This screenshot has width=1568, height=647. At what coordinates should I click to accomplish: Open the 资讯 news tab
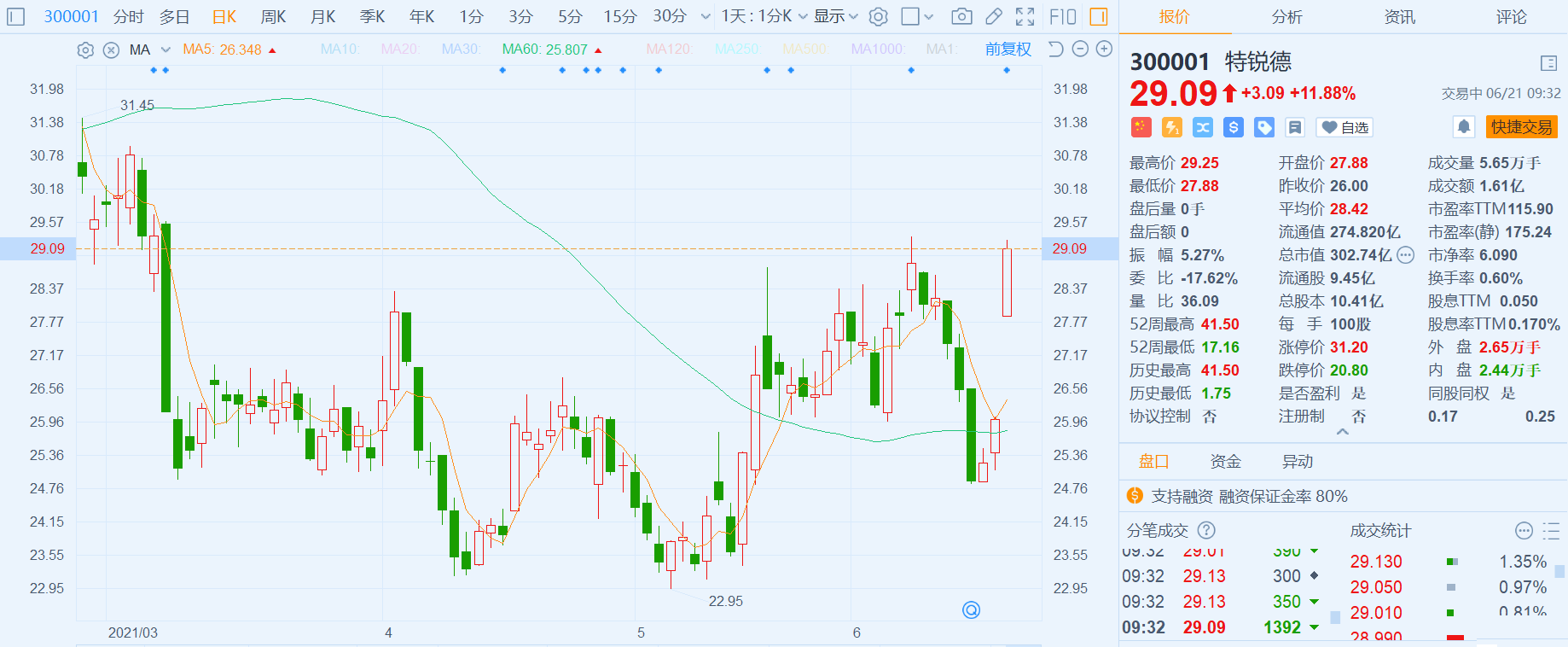pyautogui.click(x=1399, y=17)
